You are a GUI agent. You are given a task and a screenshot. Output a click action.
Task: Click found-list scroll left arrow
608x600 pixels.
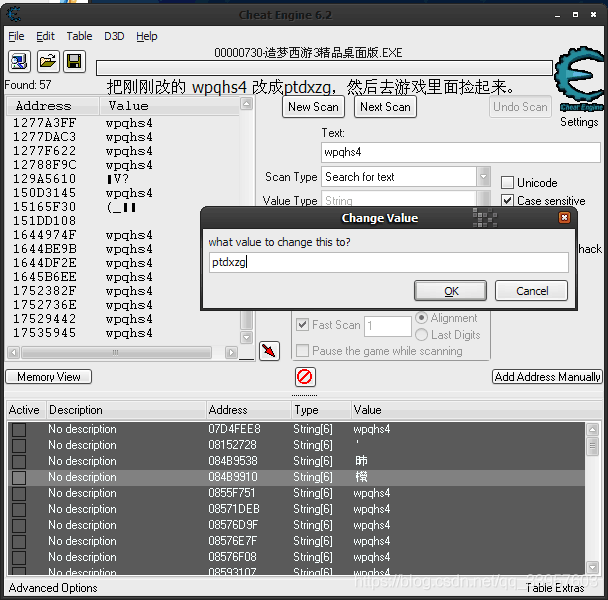(14, 352)
